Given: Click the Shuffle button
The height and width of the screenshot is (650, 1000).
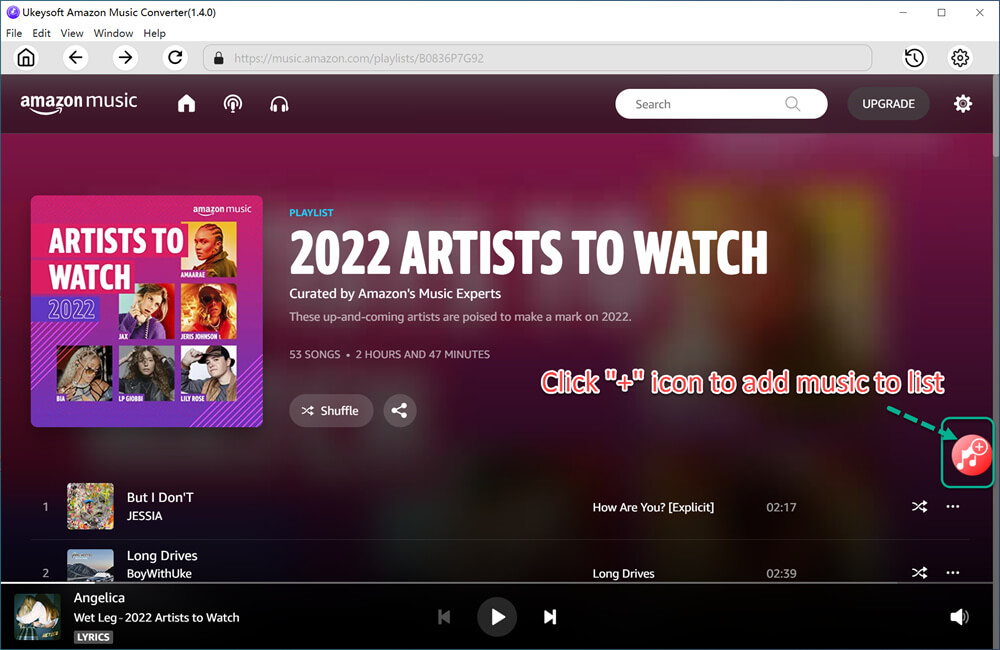Looking at the screenshot, I should click(x=331, y=410).
